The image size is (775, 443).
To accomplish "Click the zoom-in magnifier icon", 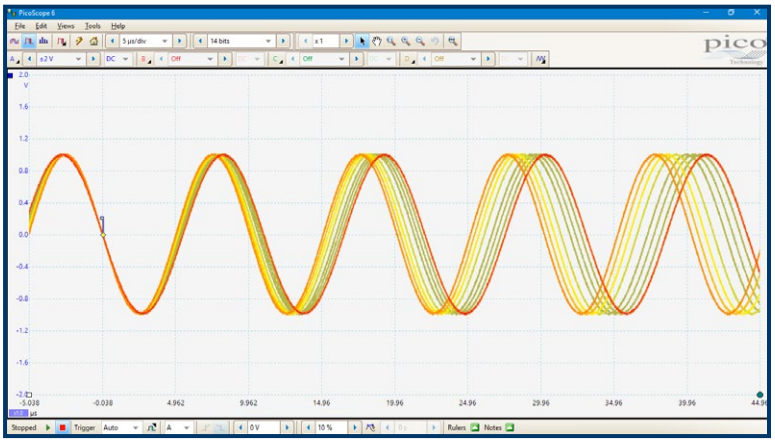I will point(406,41).
